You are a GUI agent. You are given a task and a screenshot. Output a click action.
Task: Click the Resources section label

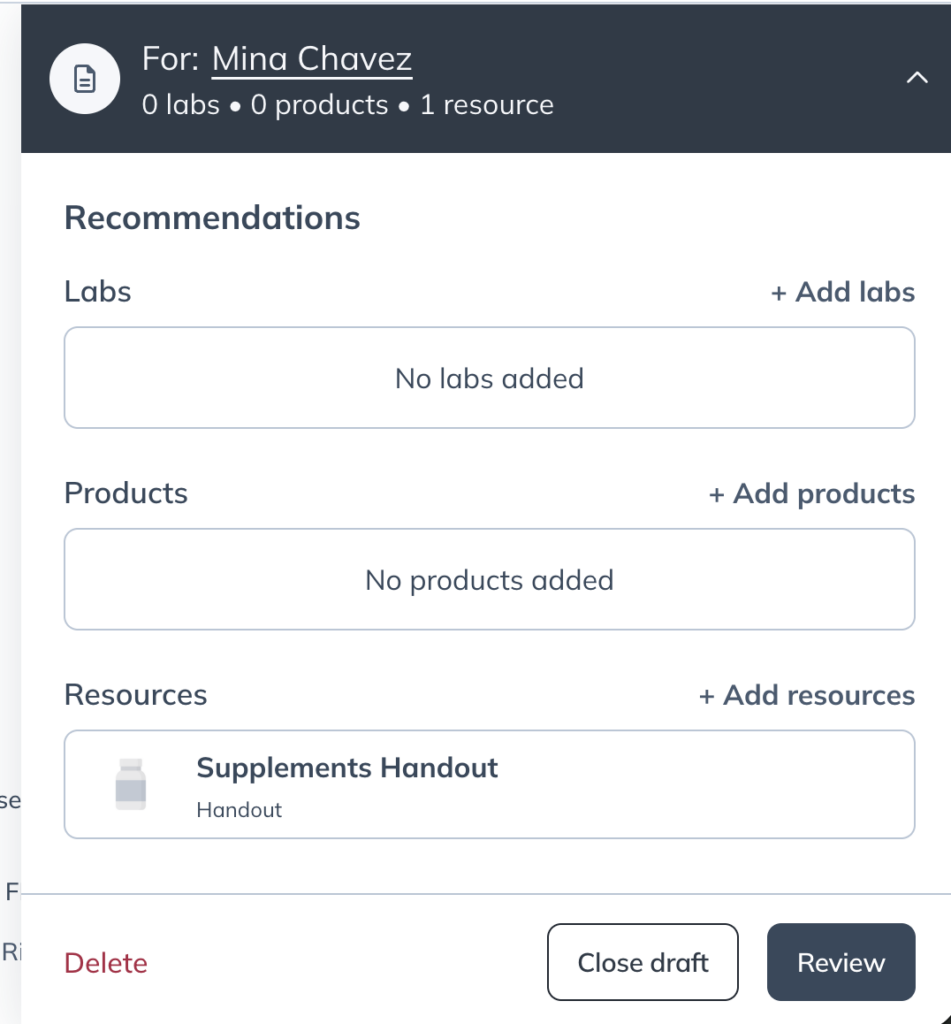(x=136, y=695)
